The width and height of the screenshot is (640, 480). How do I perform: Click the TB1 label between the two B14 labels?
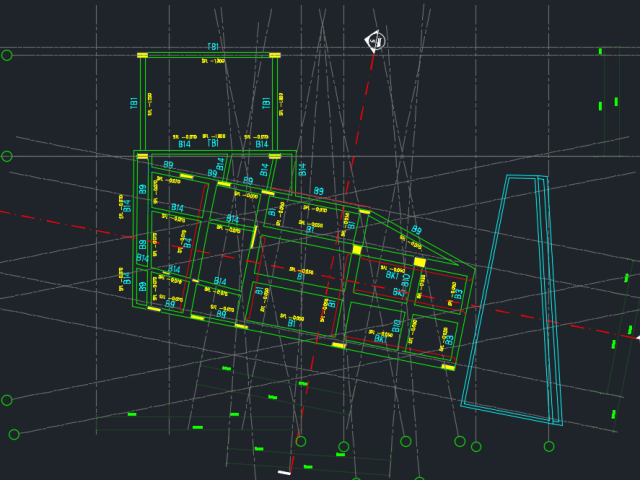click(213, 143)
